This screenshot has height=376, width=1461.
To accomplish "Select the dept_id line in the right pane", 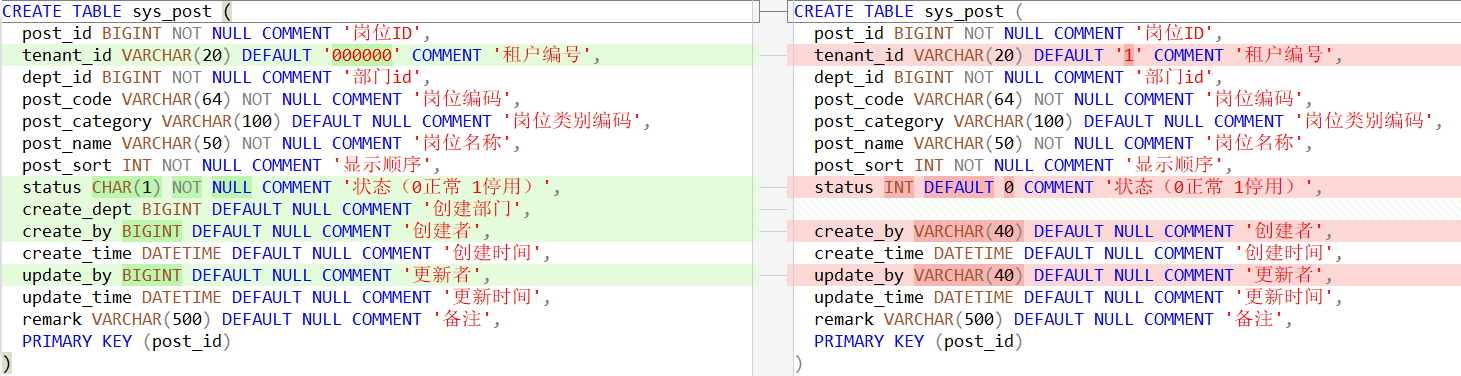I will point(1018,77).
